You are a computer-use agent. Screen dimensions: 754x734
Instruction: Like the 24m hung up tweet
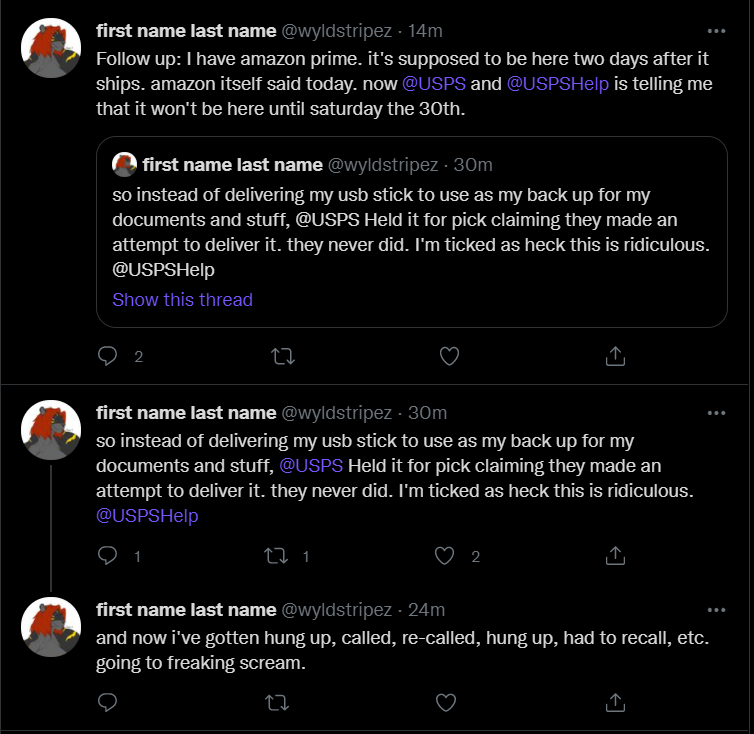(446, 703)
